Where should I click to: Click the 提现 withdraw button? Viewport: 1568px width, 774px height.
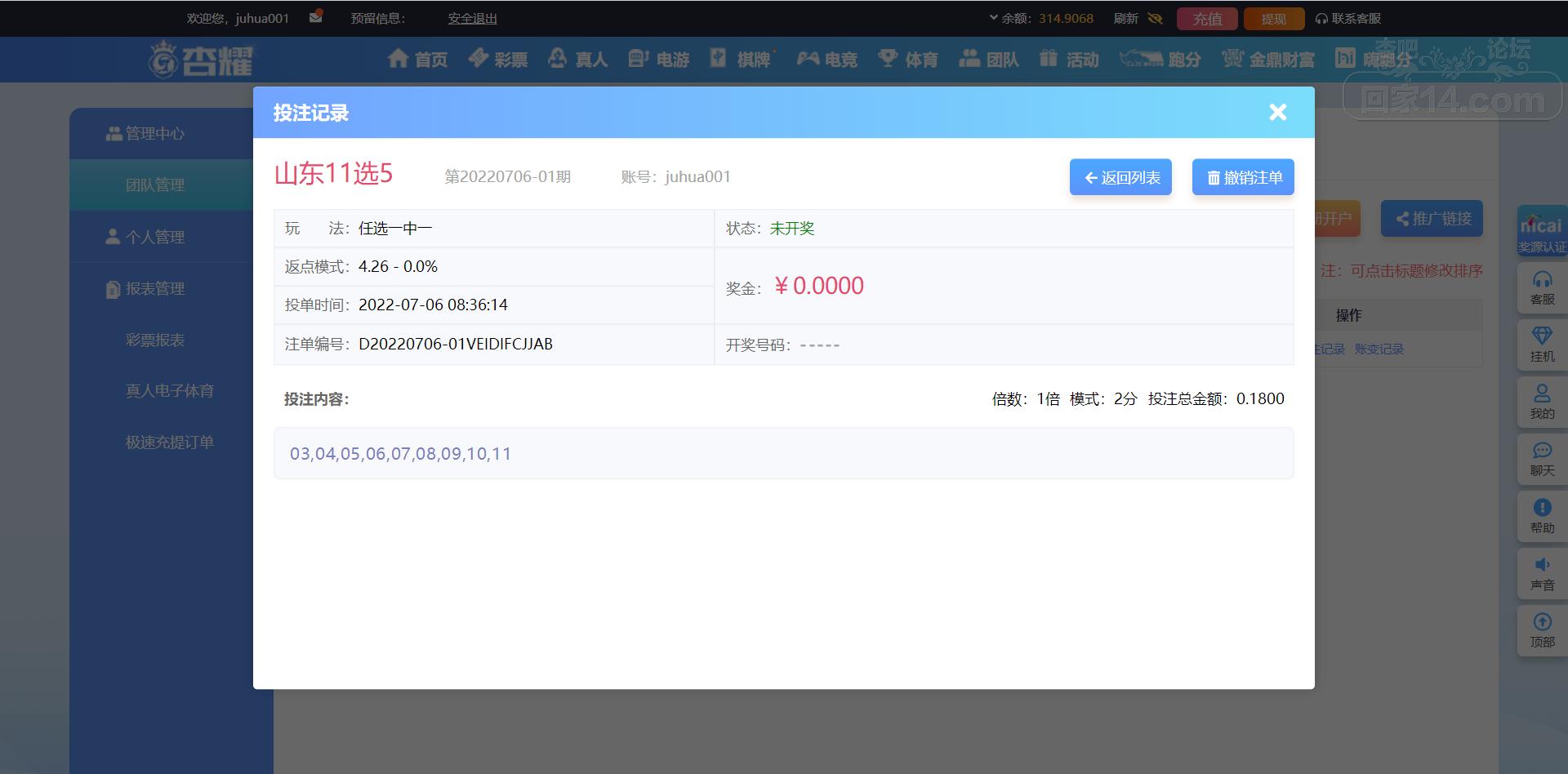click(1273, 19)
